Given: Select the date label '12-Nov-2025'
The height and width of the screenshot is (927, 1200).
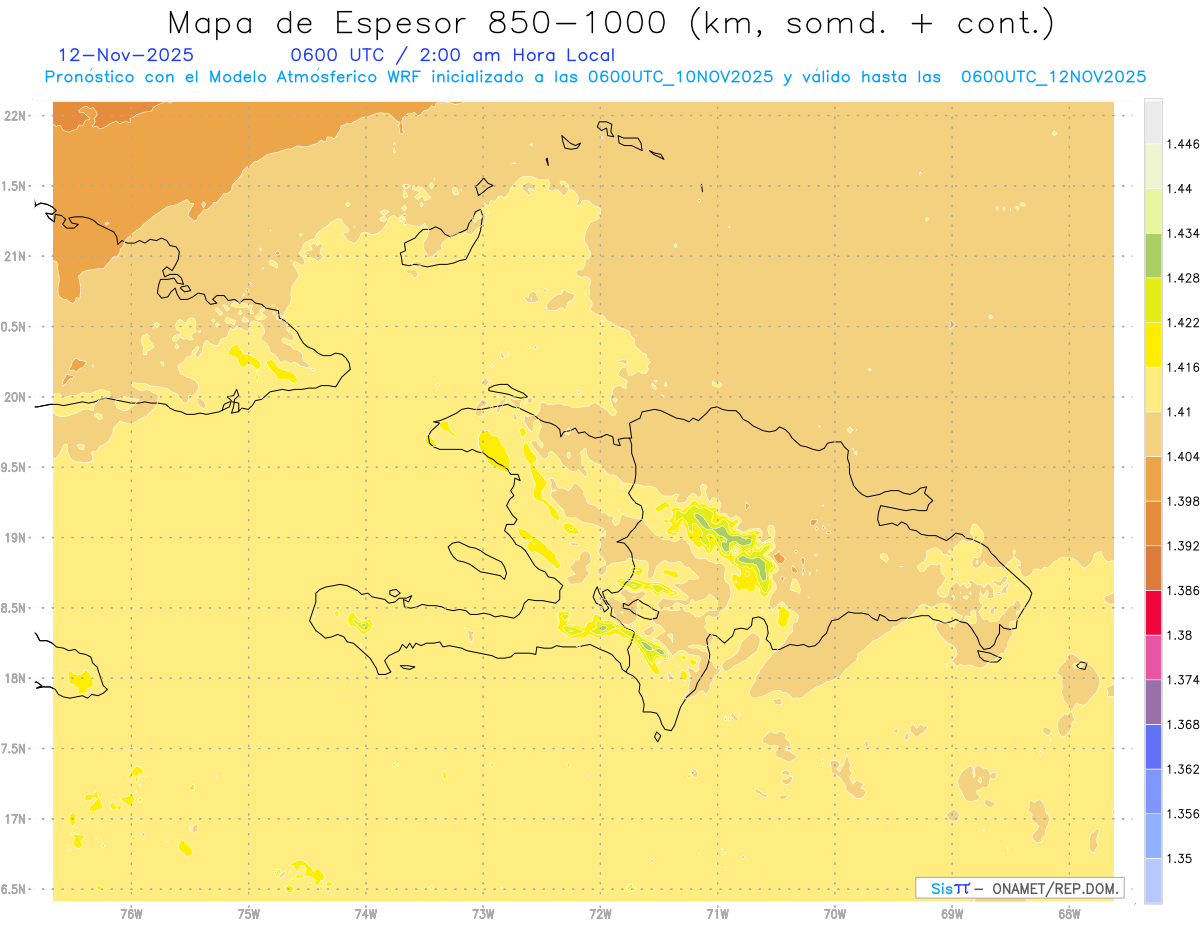Looking at the screenshot, I should tap(126, 56).
